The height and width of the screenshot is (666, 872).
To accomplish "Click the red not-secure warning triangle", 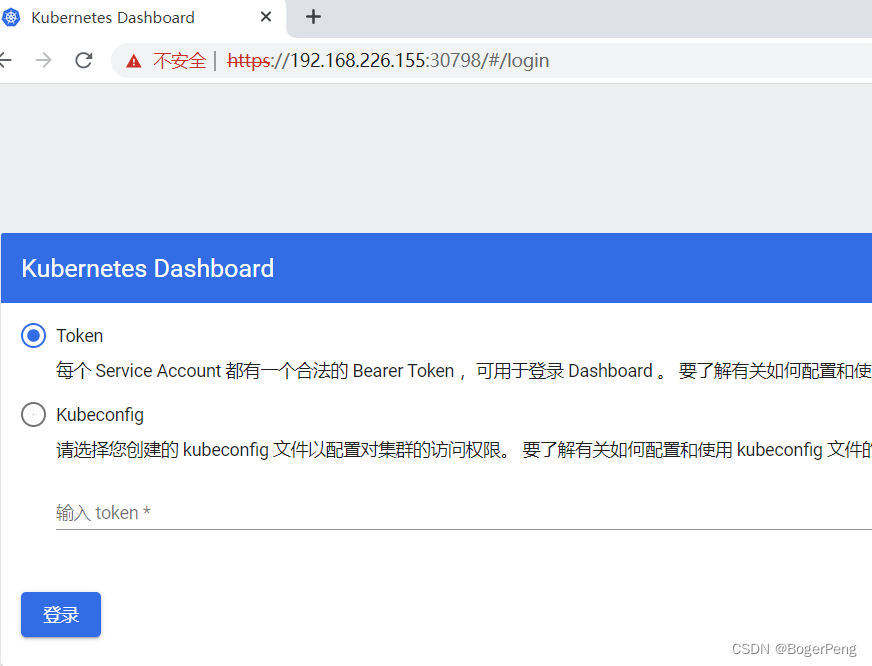I will (133, 61).
